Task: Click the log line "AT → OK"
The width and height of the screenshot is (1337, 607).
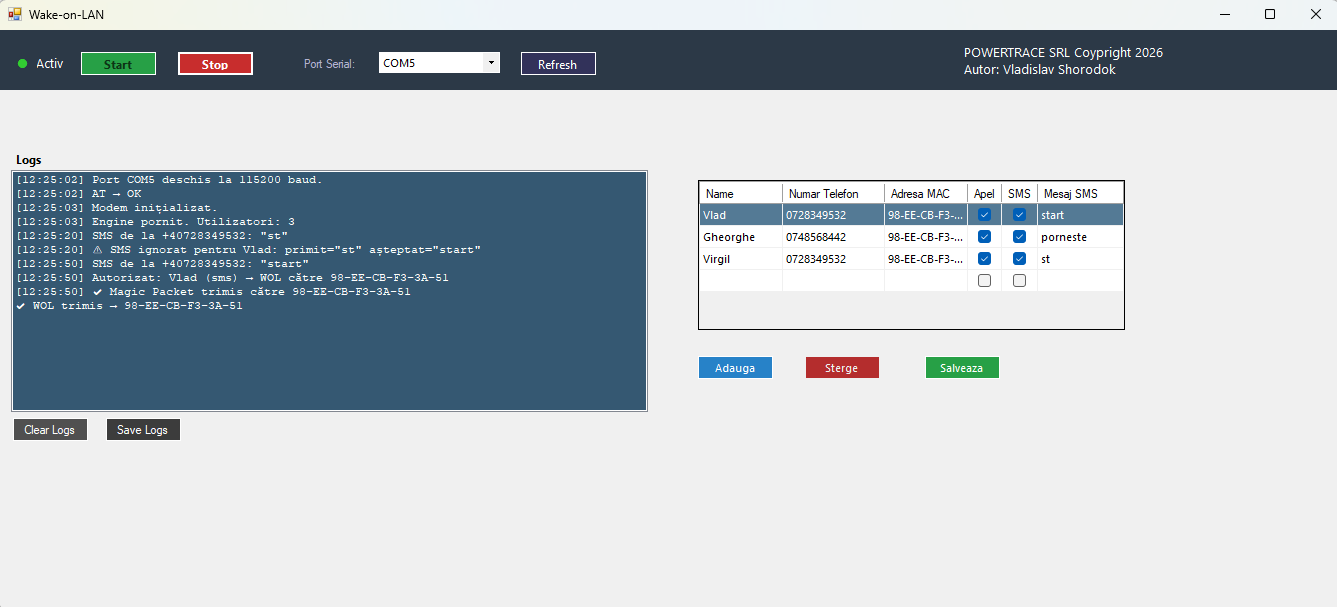Action: [79, 194]
